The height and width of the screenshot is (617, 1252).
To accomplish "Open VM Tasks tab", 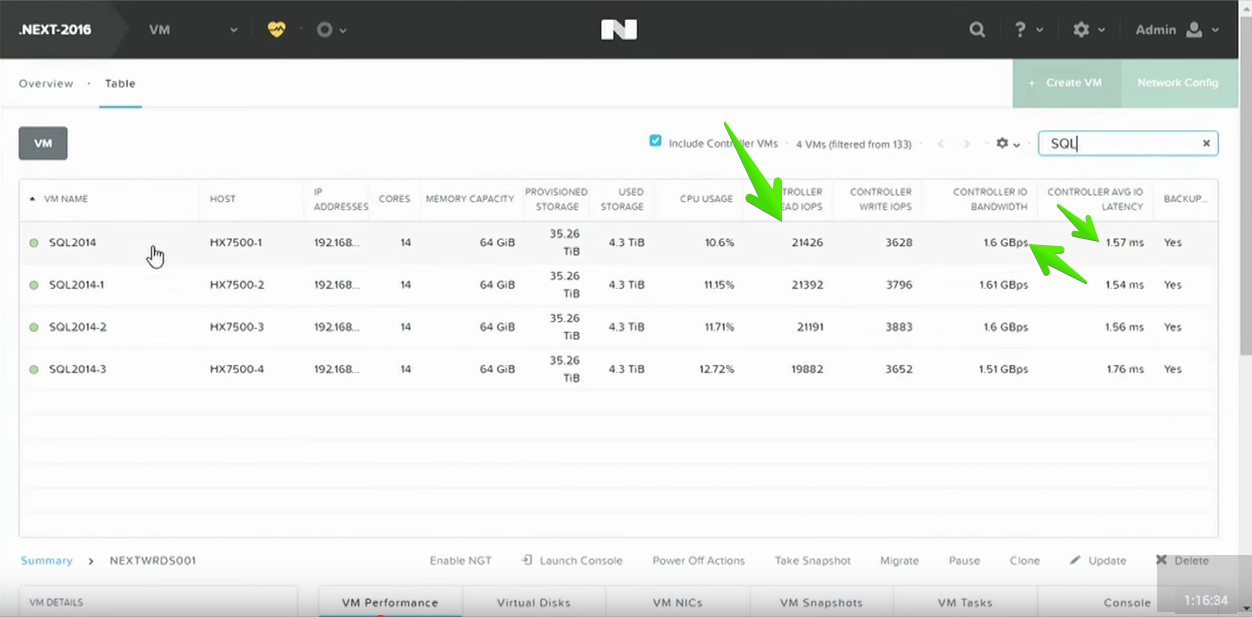I will [x=965, y=602].
